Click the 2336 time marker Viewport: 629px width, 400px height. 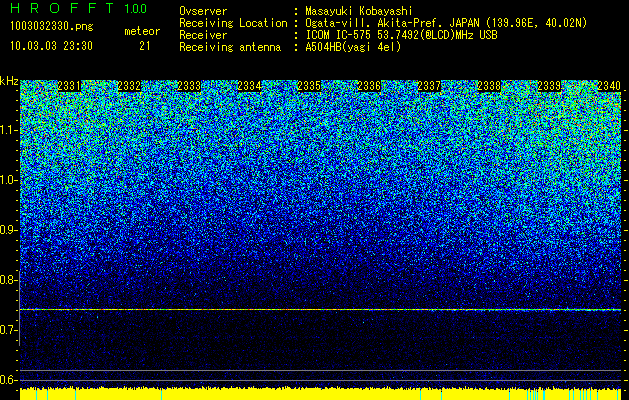(369, 86)
